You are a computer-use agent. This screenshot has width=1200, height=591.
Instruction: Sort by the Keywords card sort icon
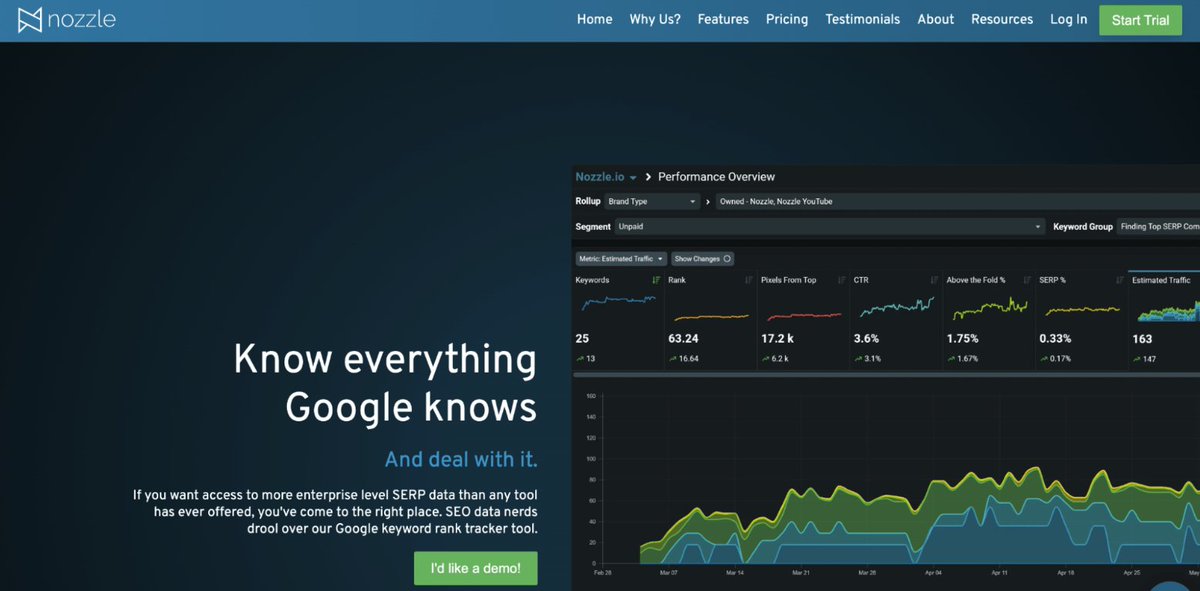pyautogui.click(x=656, y=280)
